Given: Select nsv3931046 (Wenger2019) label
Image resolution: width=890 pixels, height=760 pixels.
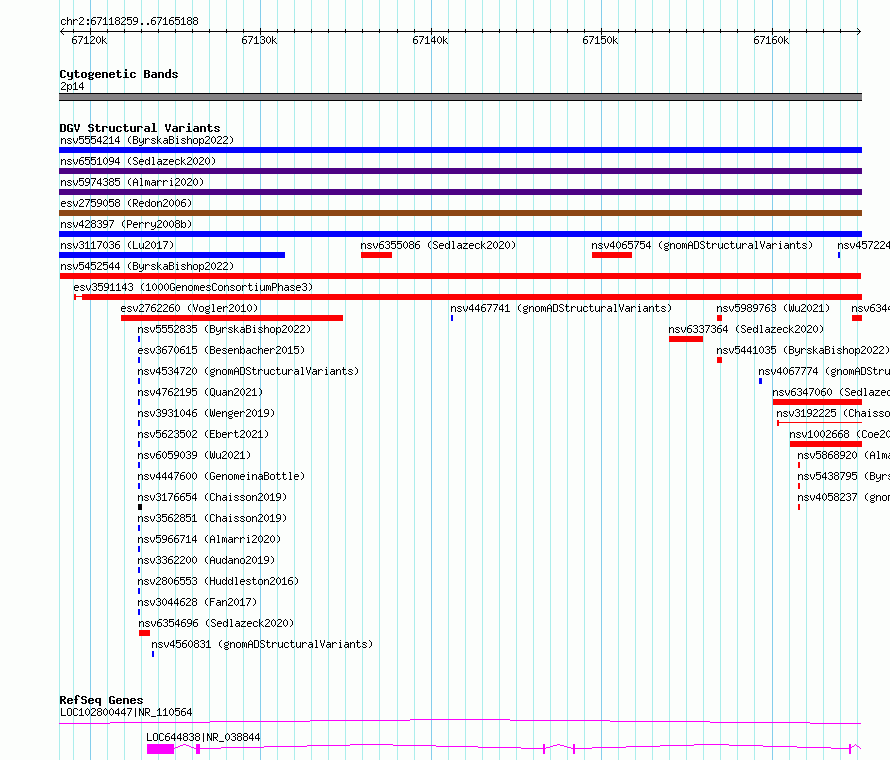Looking at the screenshot, I should (206, 413).
